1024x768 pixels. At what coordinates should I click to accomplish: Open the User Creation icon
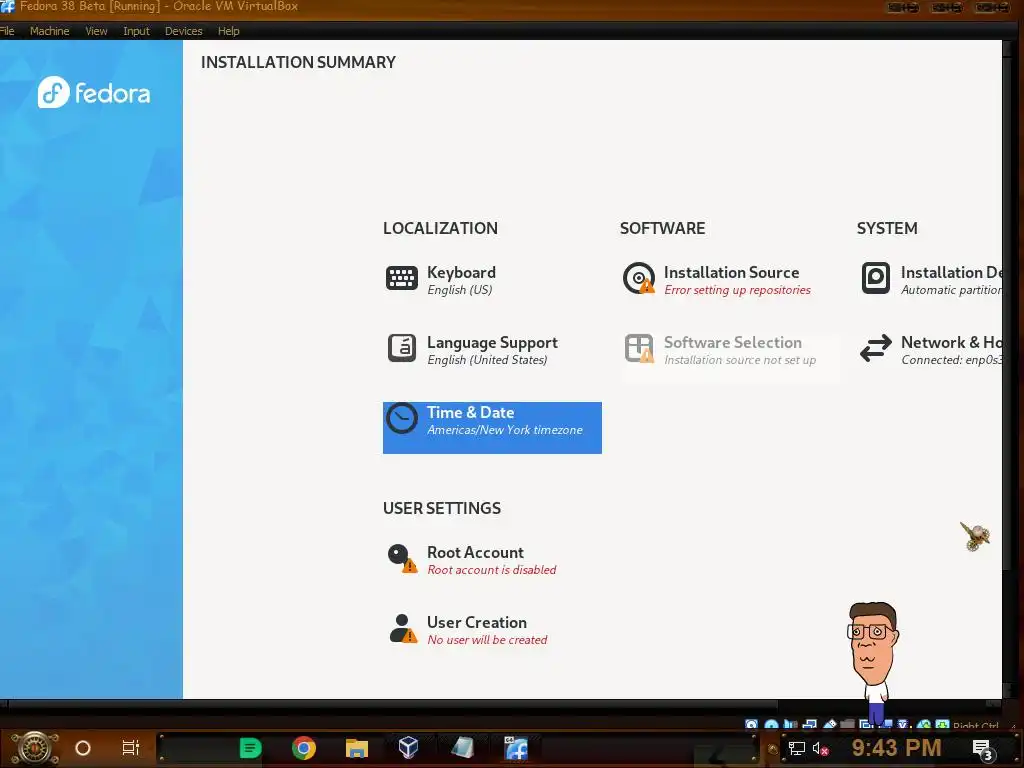pyautogui.click(x=402, y=628)
